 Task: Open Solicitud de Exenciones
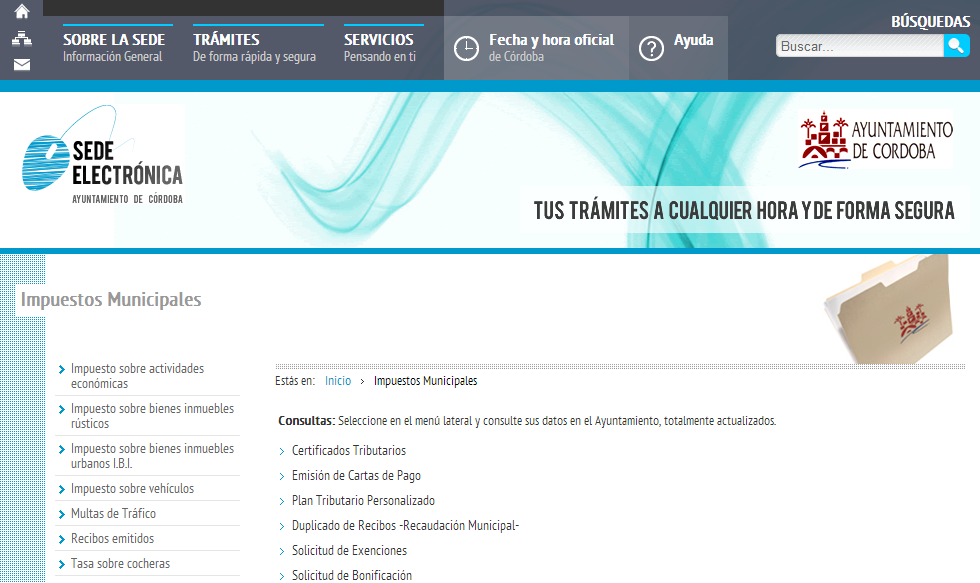[x=349, y=550]
